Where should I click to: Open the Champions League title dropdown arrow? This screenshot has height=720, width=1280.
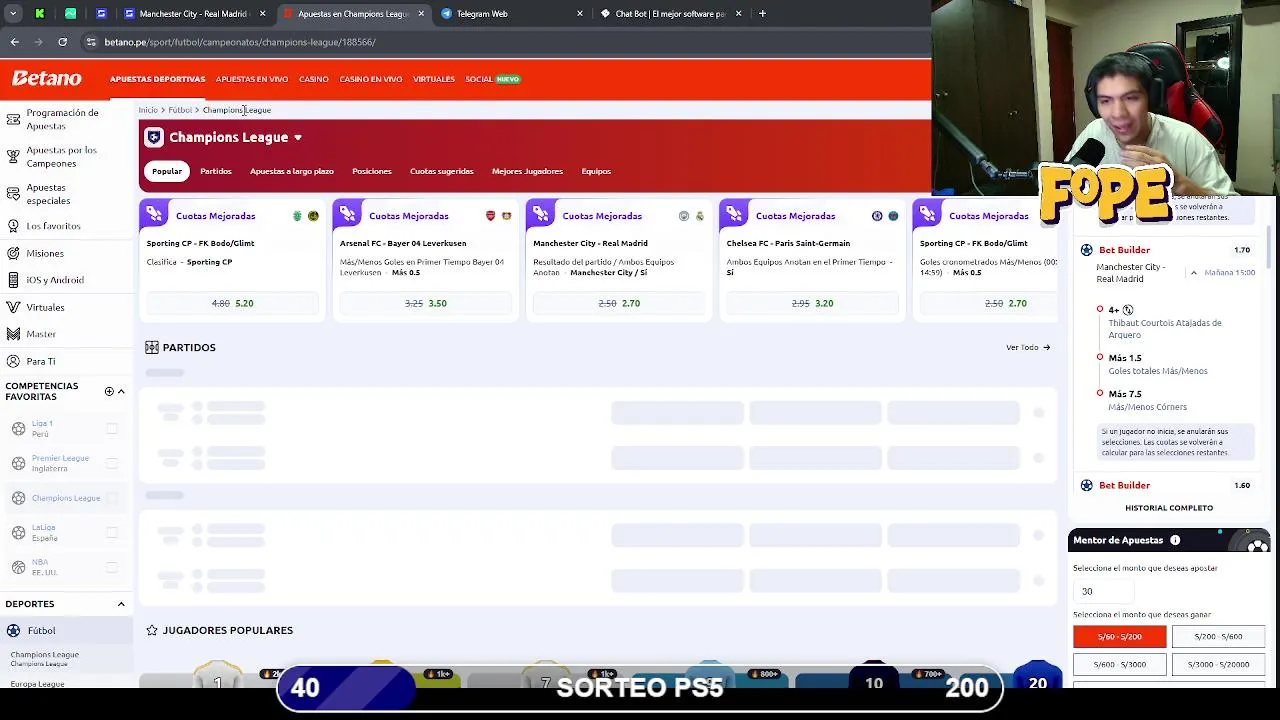(298, 138)
